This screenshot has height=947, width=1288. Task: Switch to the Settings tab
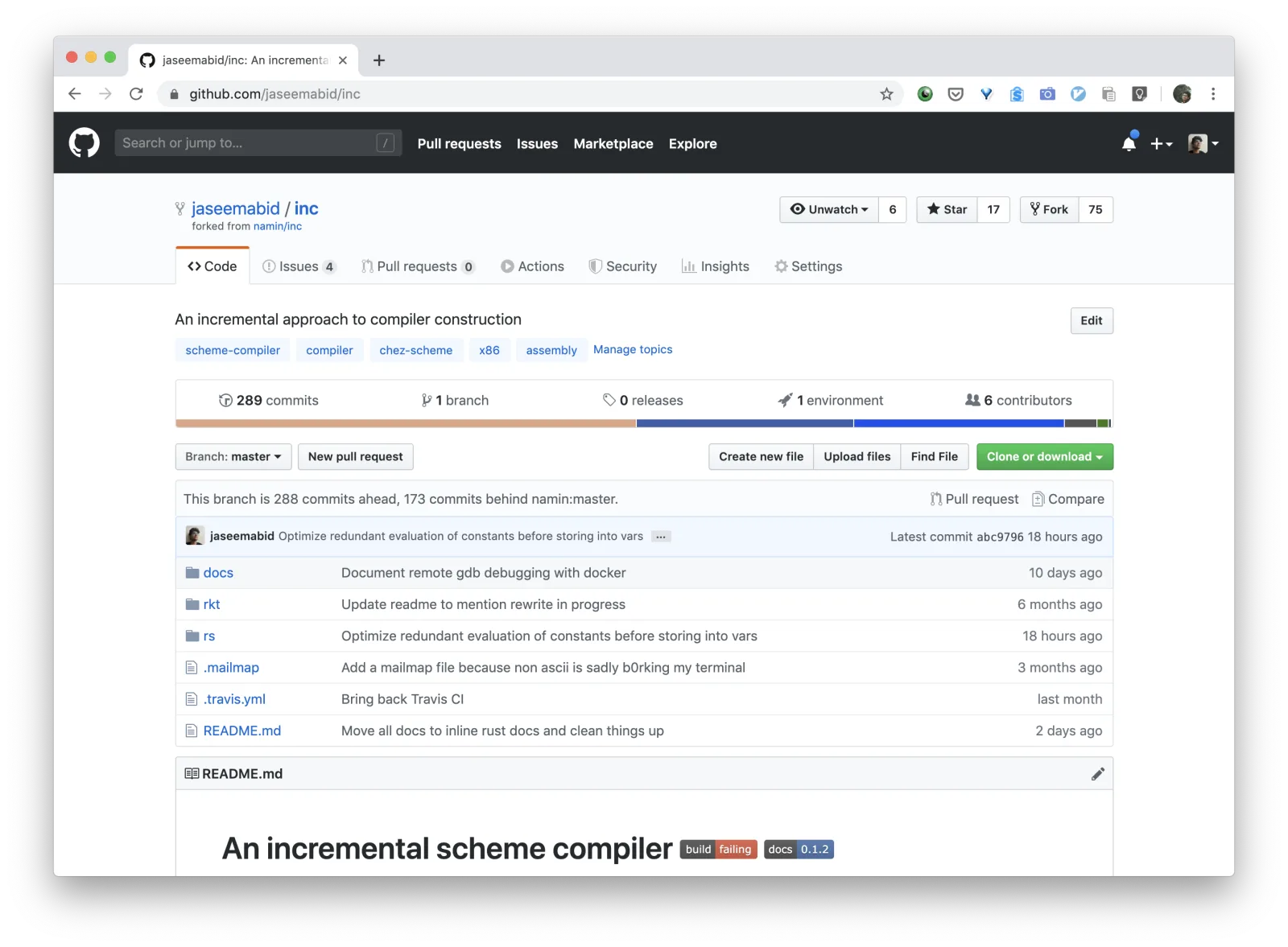(x=808, y=266)
